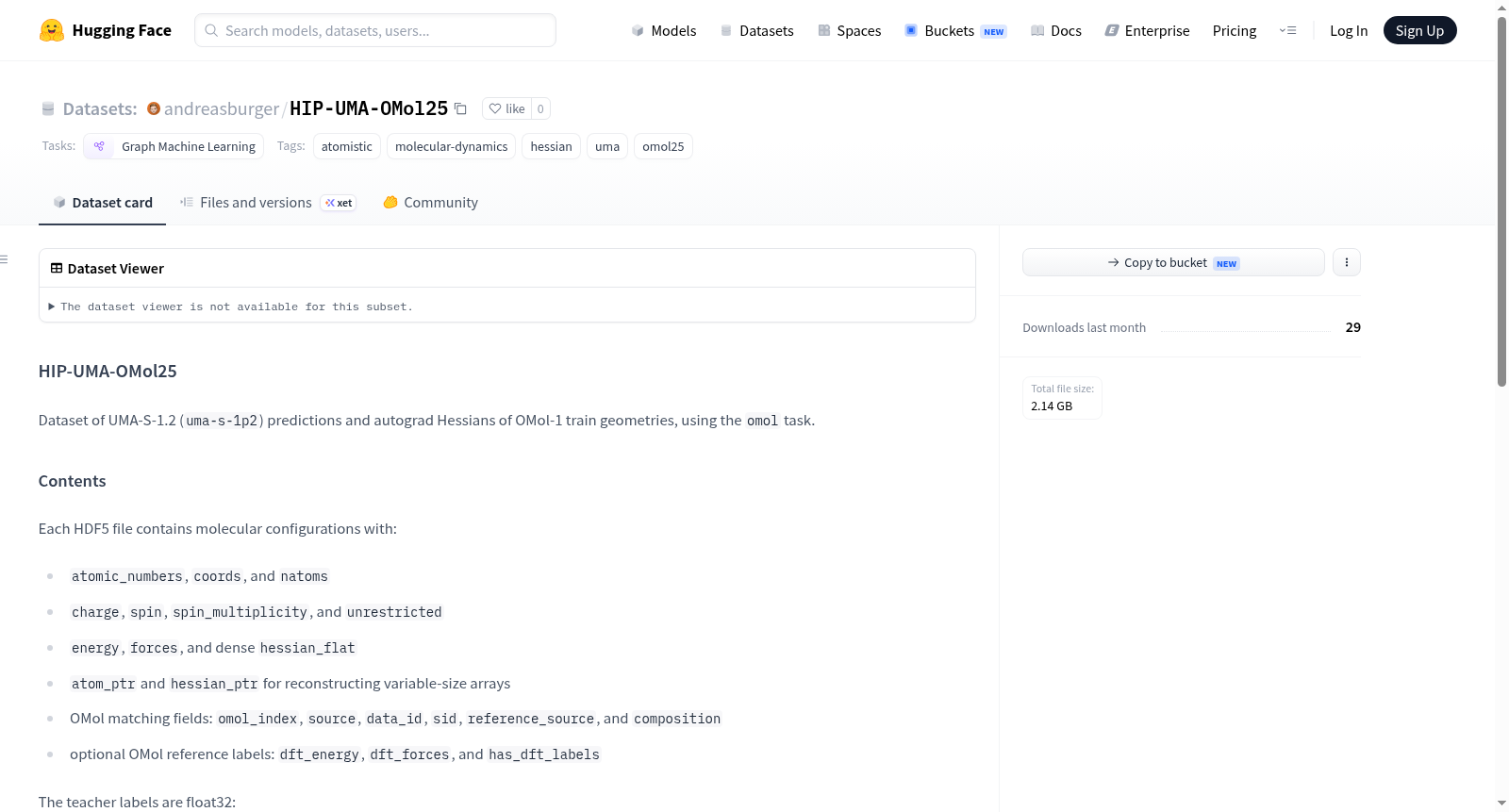Click the Sign Up button
This screenshot has height=812, width=1509.
[x=1419, y=30]
